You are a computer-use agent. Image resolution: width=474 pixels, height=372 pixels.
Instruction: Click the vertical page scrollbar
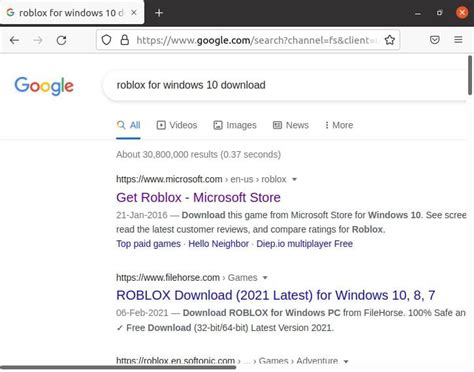click(470, 75)
